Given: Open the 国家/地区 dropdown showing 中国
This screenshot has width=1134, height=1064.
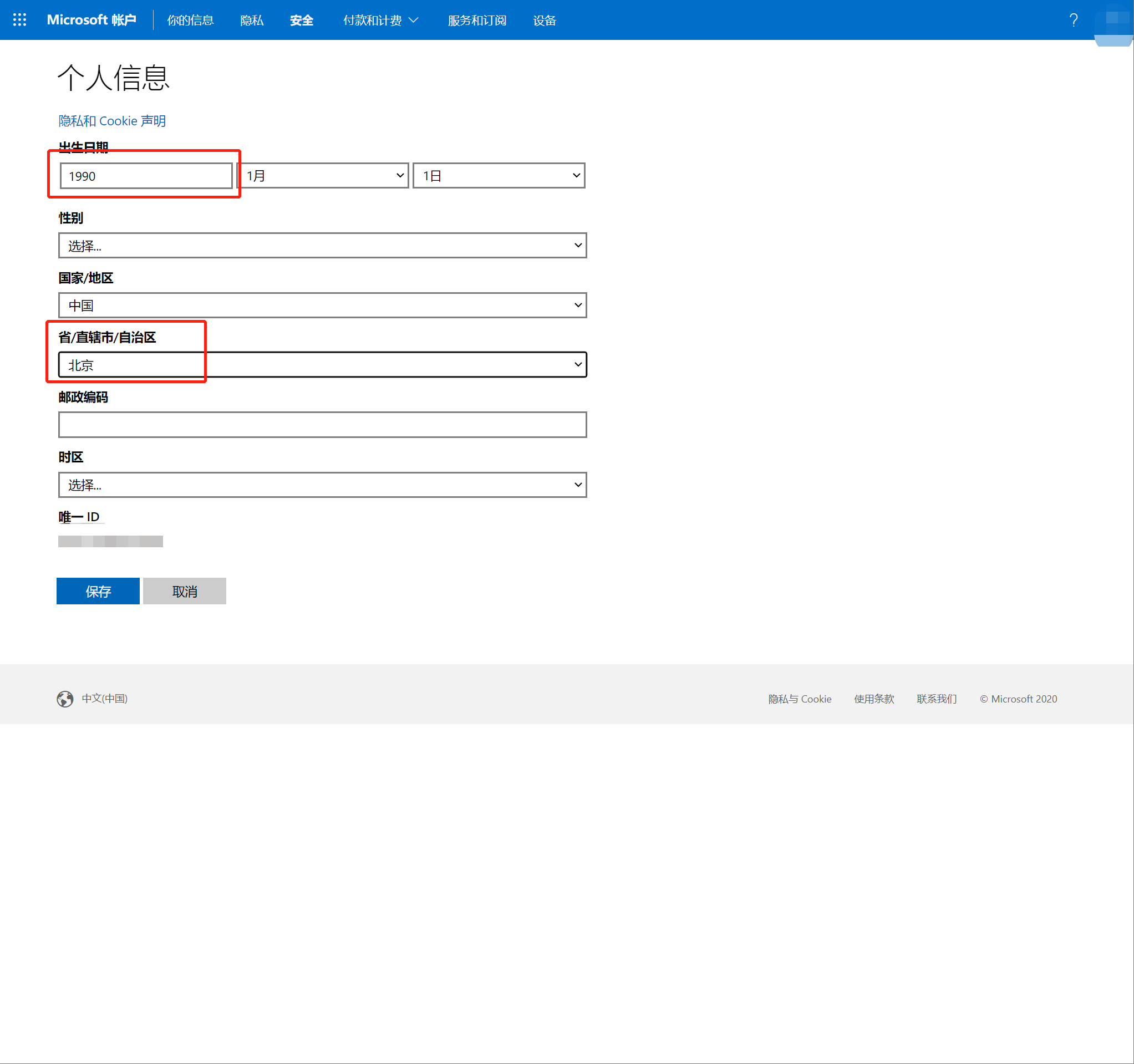Looking at the screenshot, I should (x=322, y=305).
